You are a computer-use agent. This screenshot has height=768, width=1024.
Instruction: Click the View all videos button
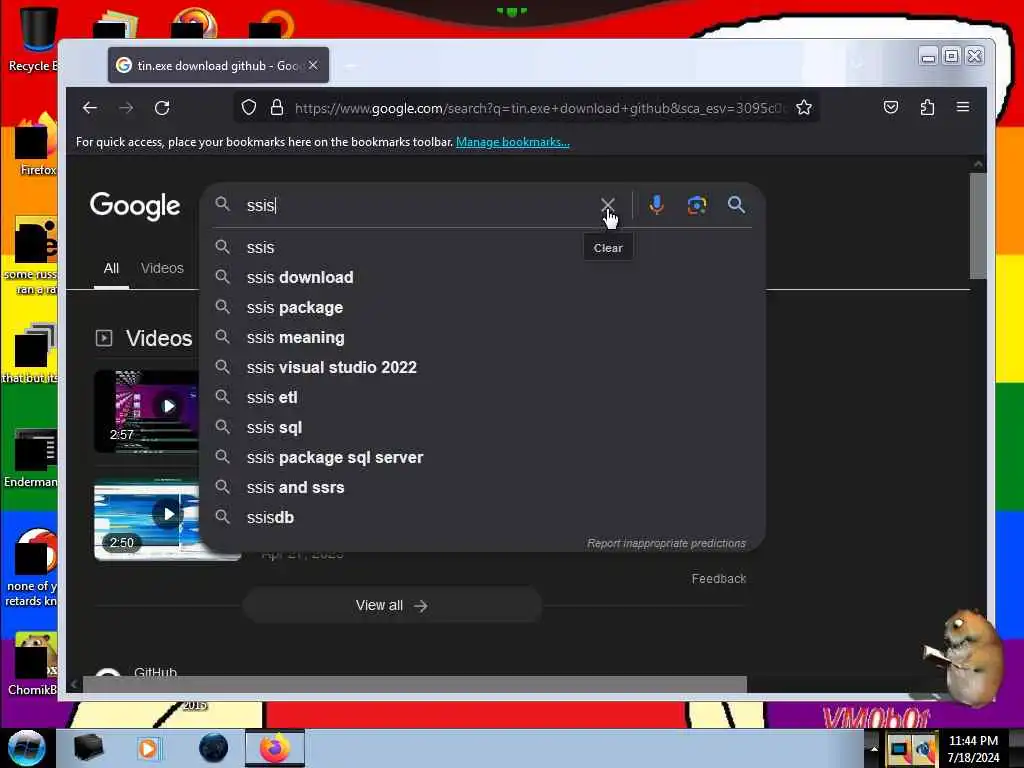(392, 605)
